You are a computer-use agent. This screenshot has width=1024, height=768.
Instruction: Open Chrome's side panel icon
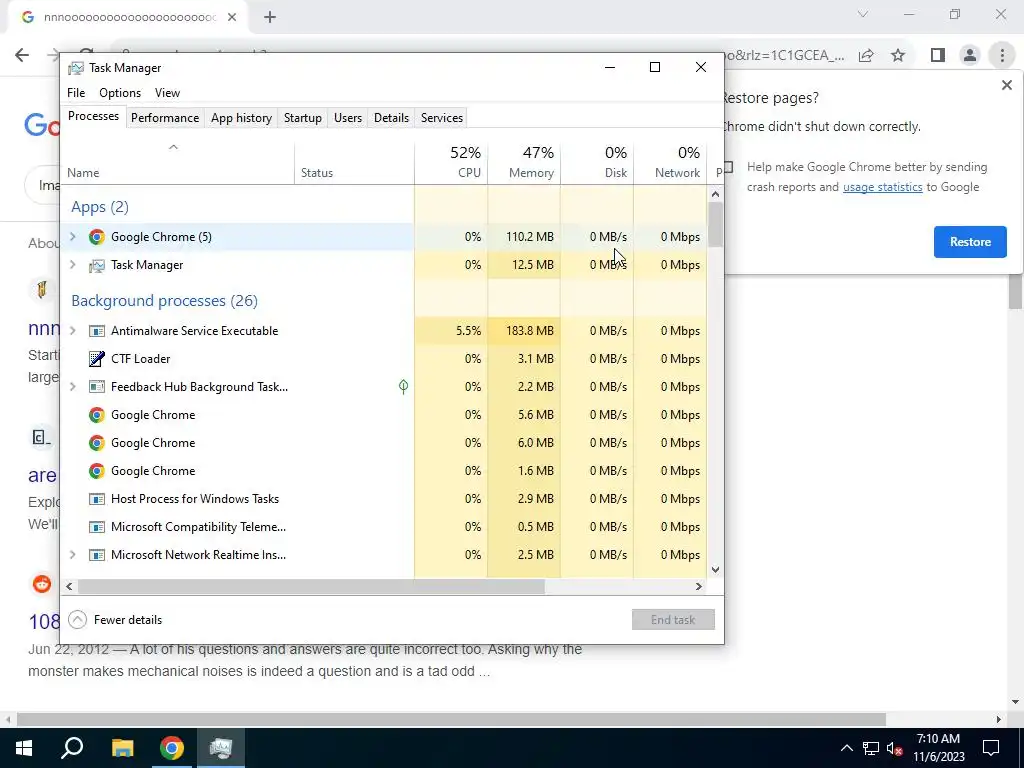coord(938,56)
